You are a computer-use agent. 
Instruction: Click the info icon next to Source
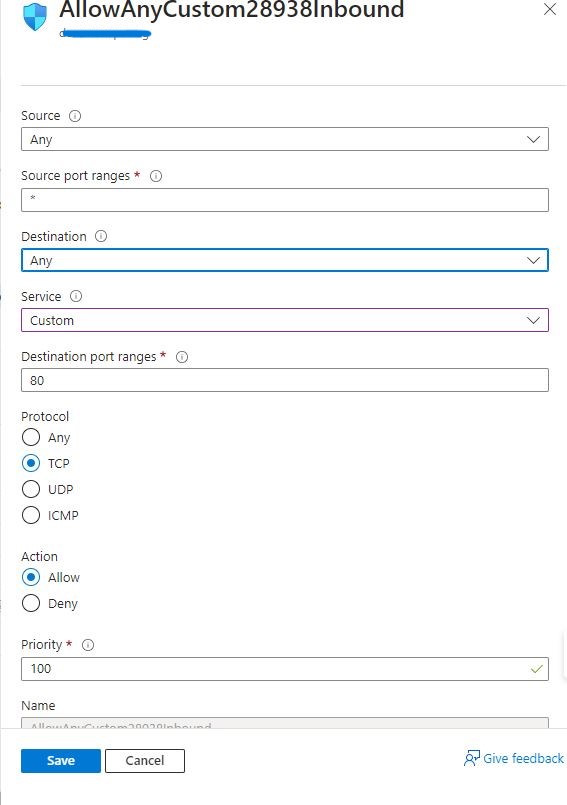pos(75,116)
